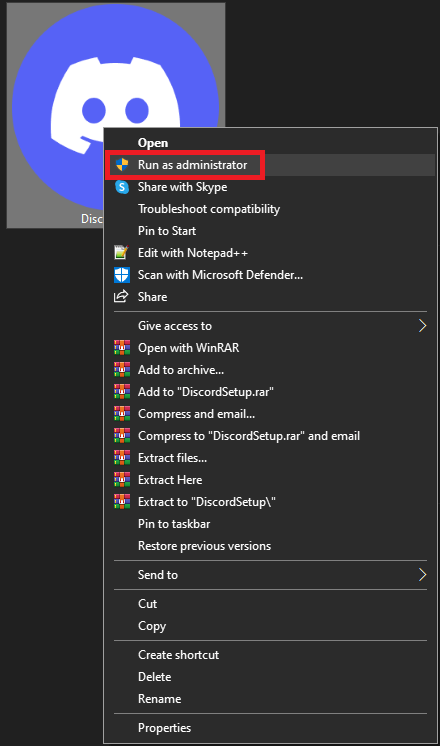440x746 pixels.
Task: Choose Cut from the menu
Action: 270,604
